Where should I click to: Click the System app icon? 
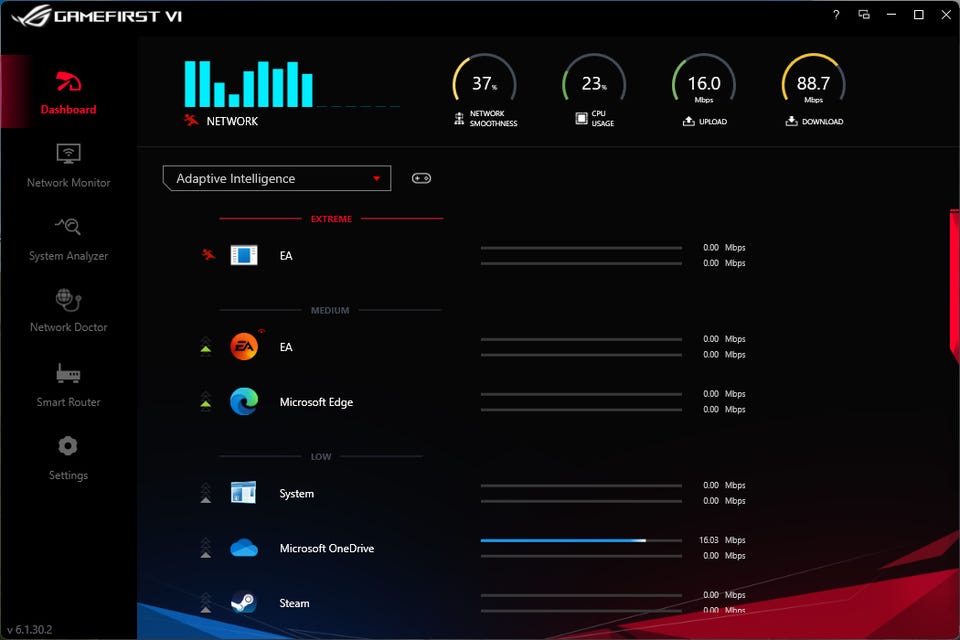[x=244, y=493]
